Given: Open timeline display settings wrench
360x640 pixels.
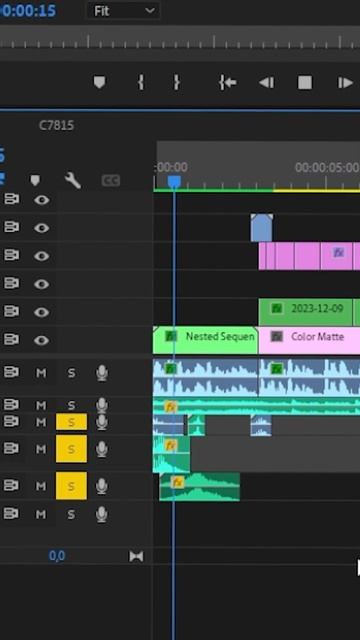Looking at the screenshot, I should click(x=73, y=180).
